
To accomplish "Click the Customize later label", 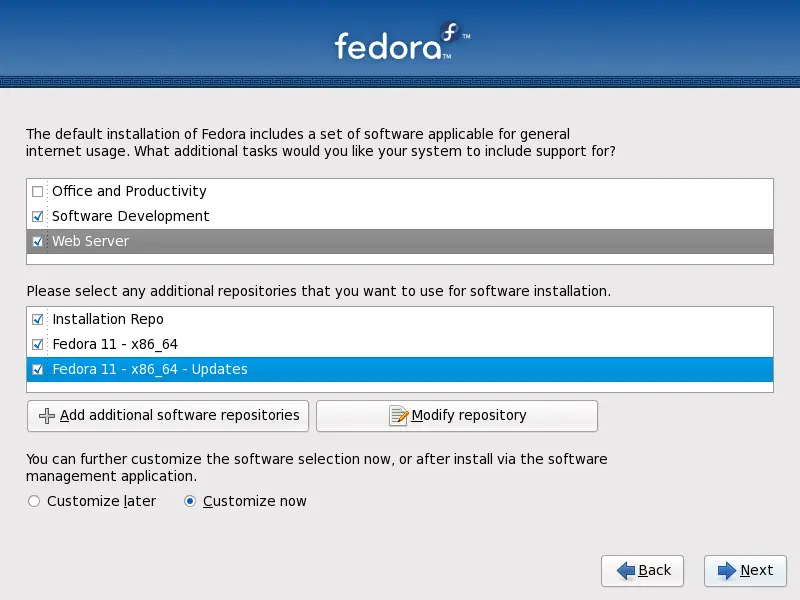I will click(x=102, y=501).
